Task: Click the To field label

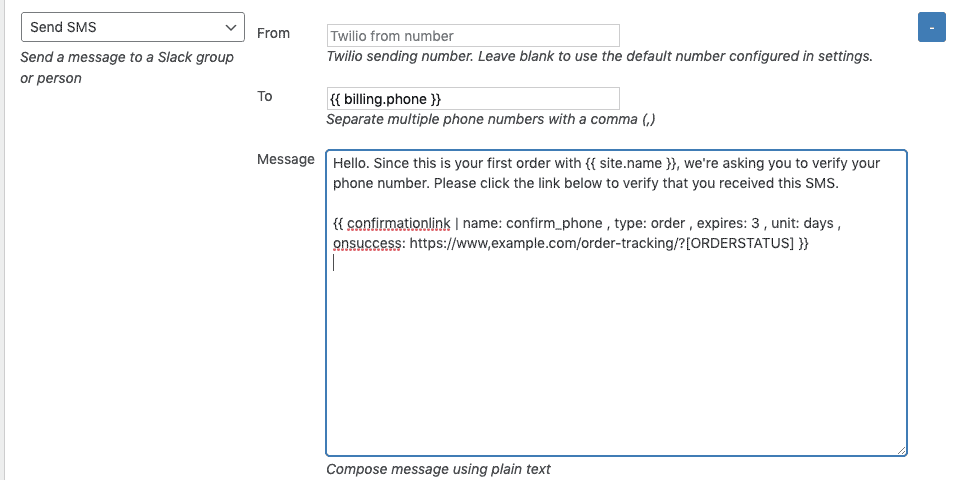Action: pyautogui.click(x=265, y=96)
